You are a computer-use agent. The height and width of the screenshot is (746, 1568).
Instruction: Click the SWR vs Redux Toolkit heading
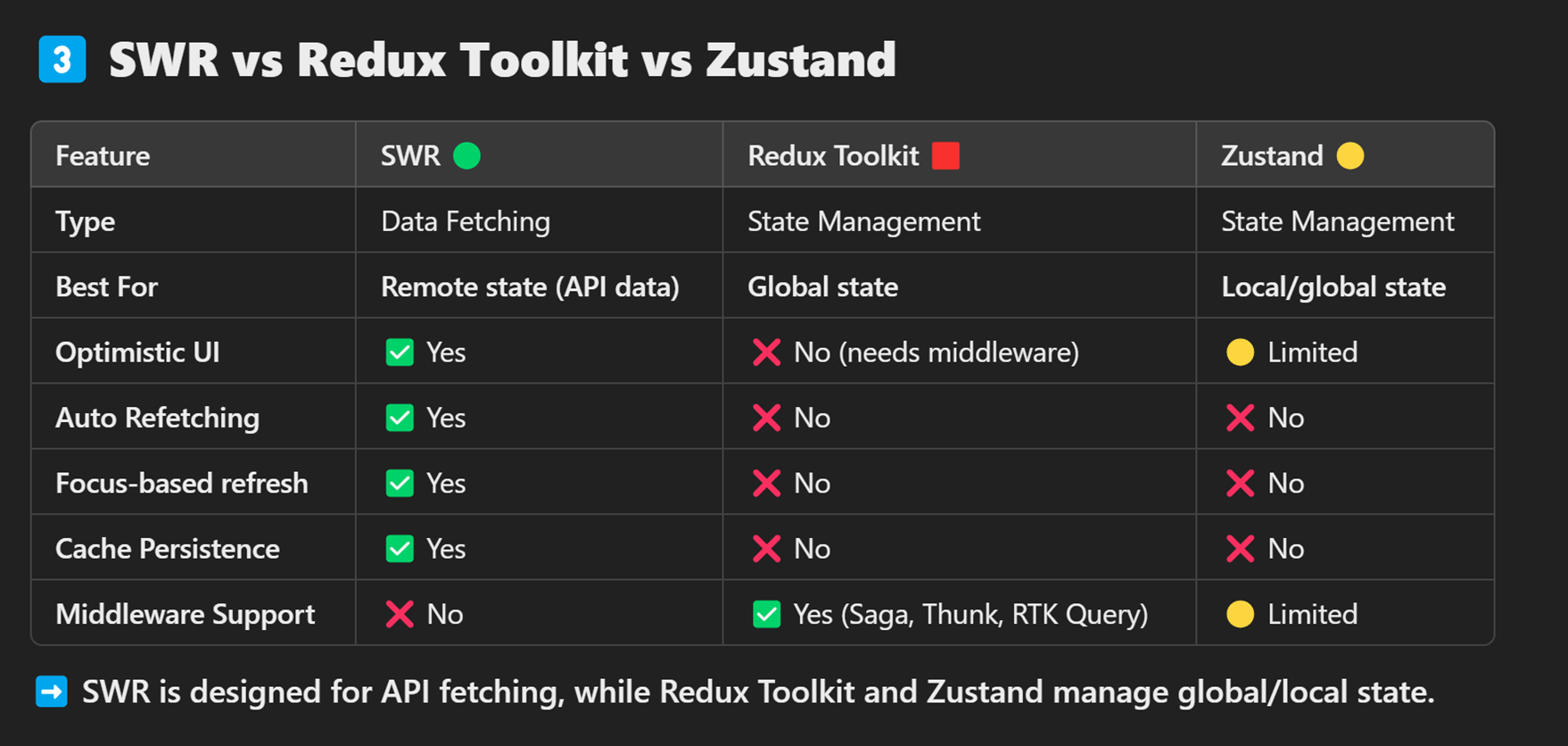coord(502,60)
